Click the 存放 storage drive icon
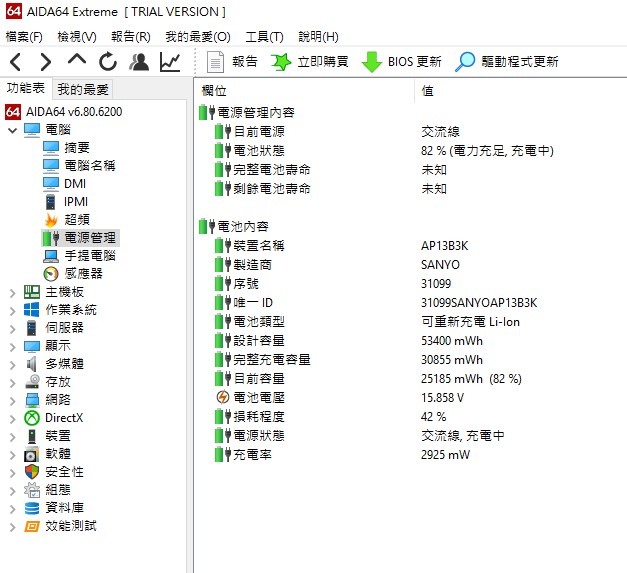 (32, 382)
